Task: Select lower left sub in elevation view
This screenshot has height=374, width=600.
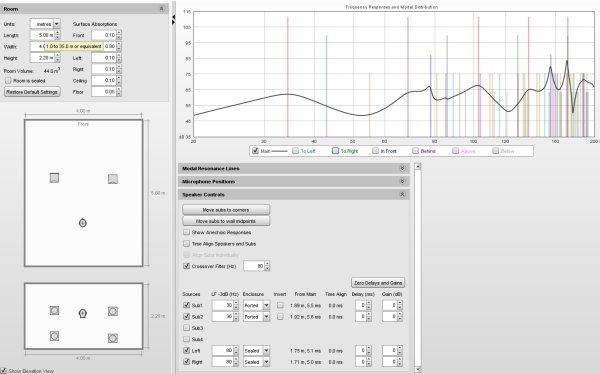Action: click(54, 336)
